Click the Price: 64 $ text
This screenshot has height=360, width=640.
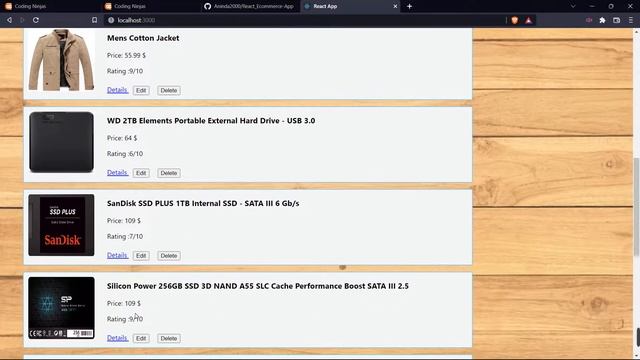[122, 138]
